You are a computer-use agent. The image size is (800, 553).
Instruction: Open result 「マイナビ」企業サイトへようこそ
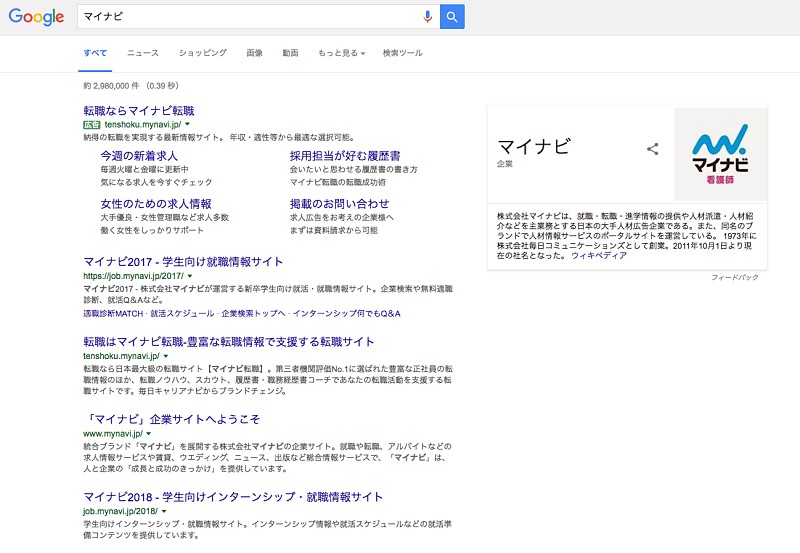point(172,419)
